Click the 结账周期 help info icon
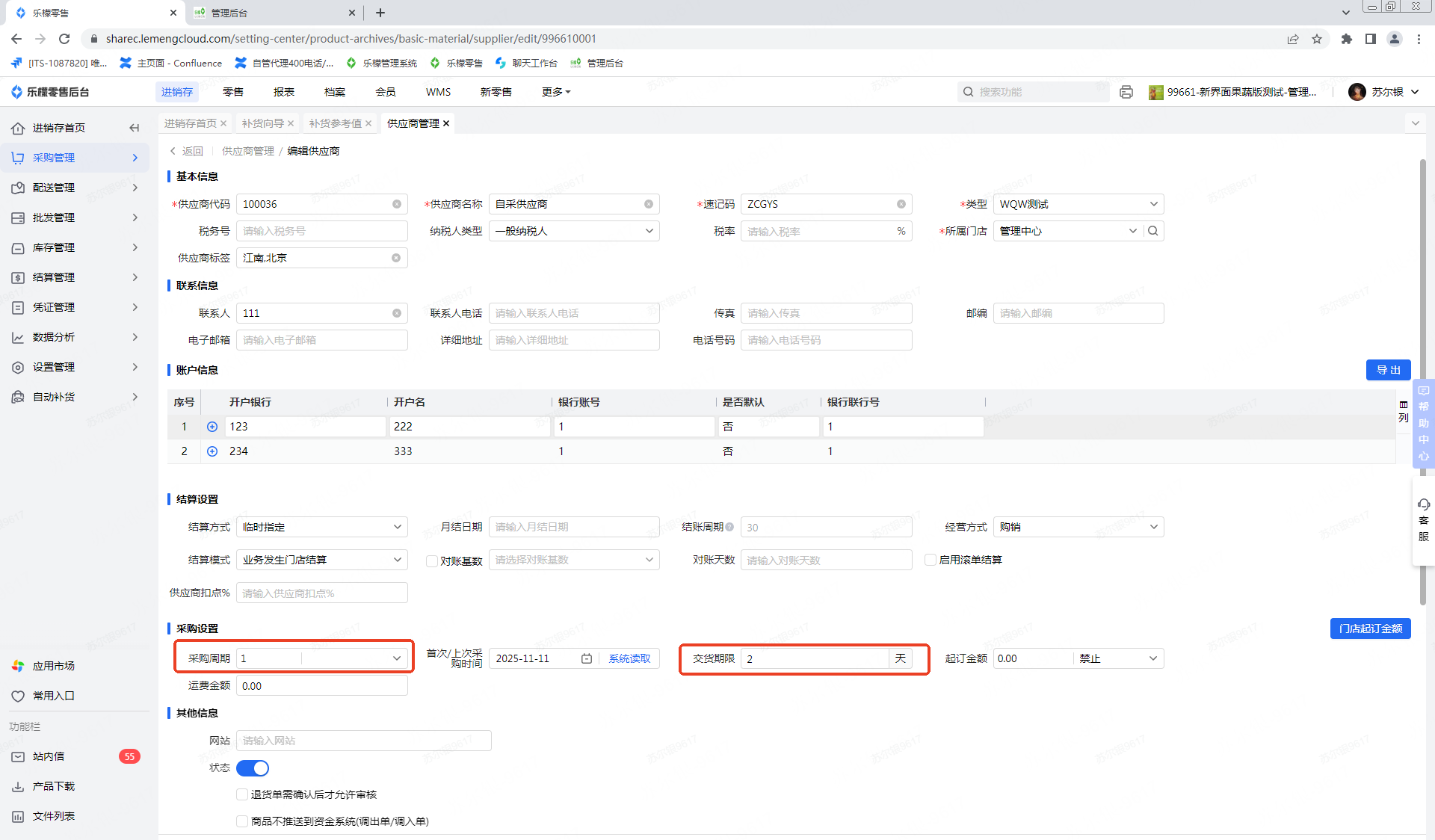1435x840 pixels. [729, 527]
